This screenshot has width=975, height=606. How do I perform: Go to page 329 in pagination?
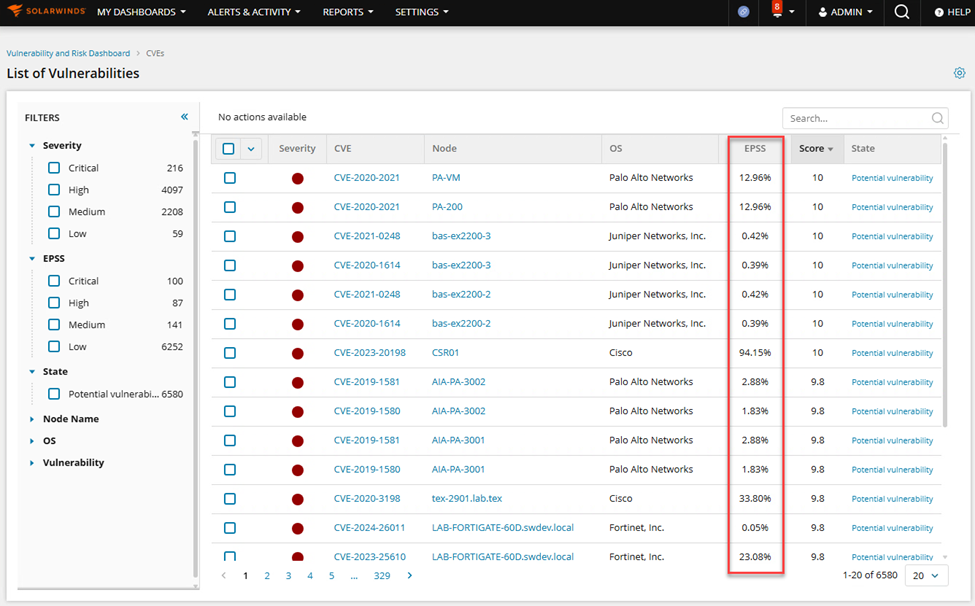(x=381, y=575)
